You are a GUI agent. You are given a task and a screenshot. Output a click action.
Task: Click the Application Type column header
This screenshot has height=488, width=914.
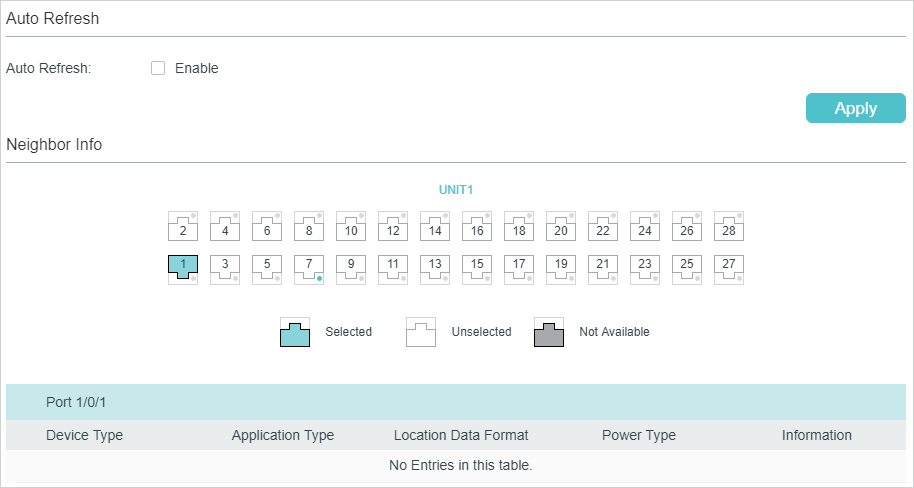pos(283,435)
